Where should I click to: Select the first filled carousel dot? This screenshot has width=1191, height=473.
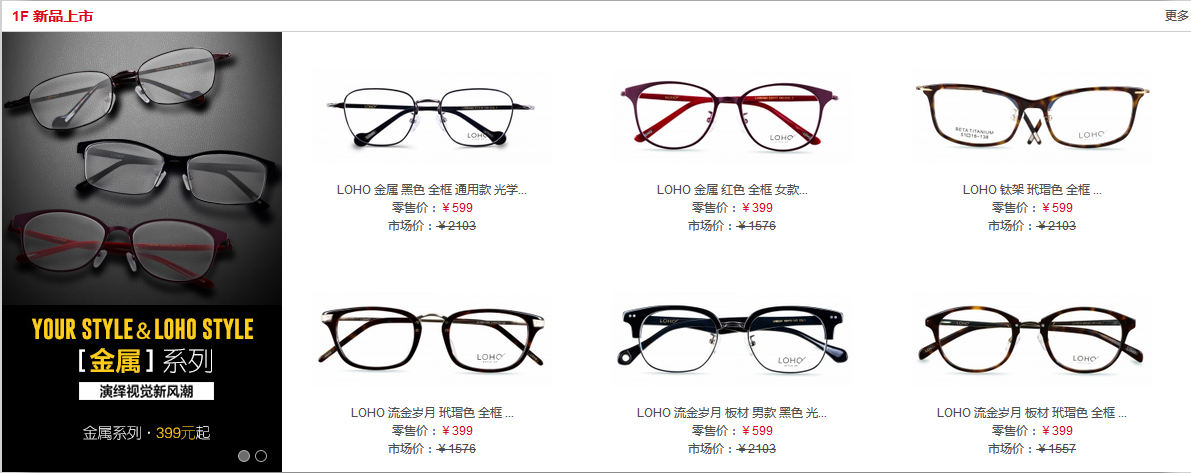pos(244,456)
